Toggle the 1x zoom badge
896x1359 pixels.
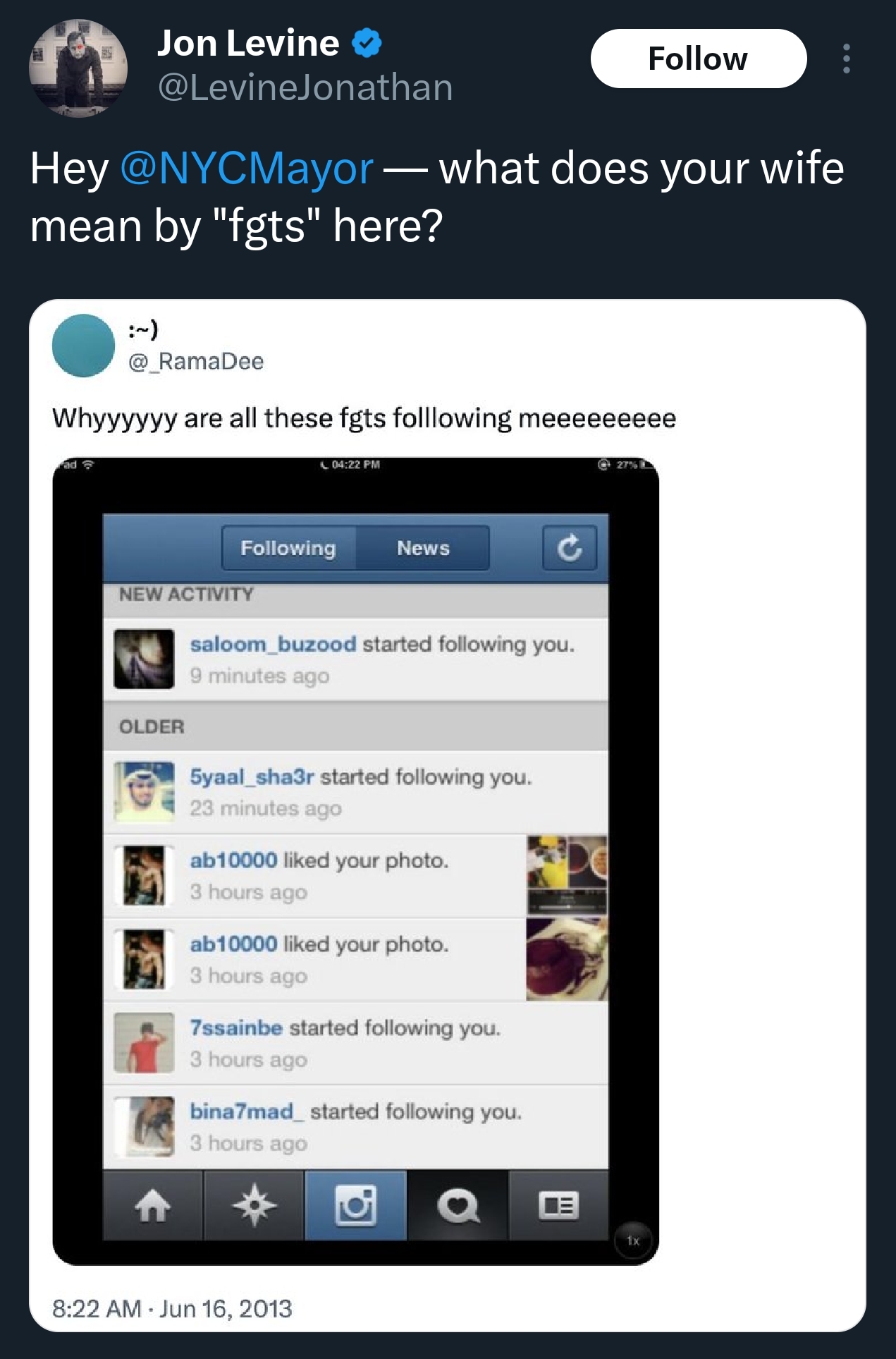[x=633, y=1241]
